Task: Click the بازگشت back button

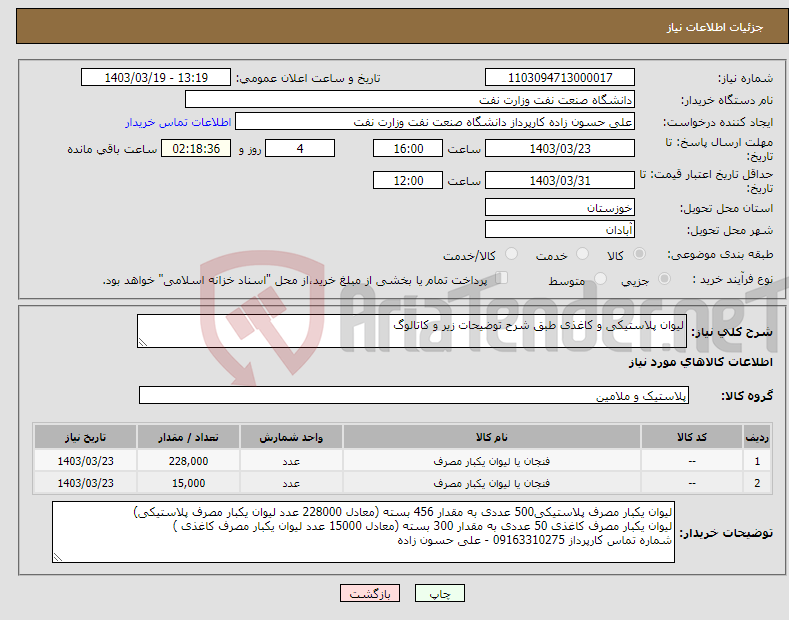Action: click(x=370, y=594)
